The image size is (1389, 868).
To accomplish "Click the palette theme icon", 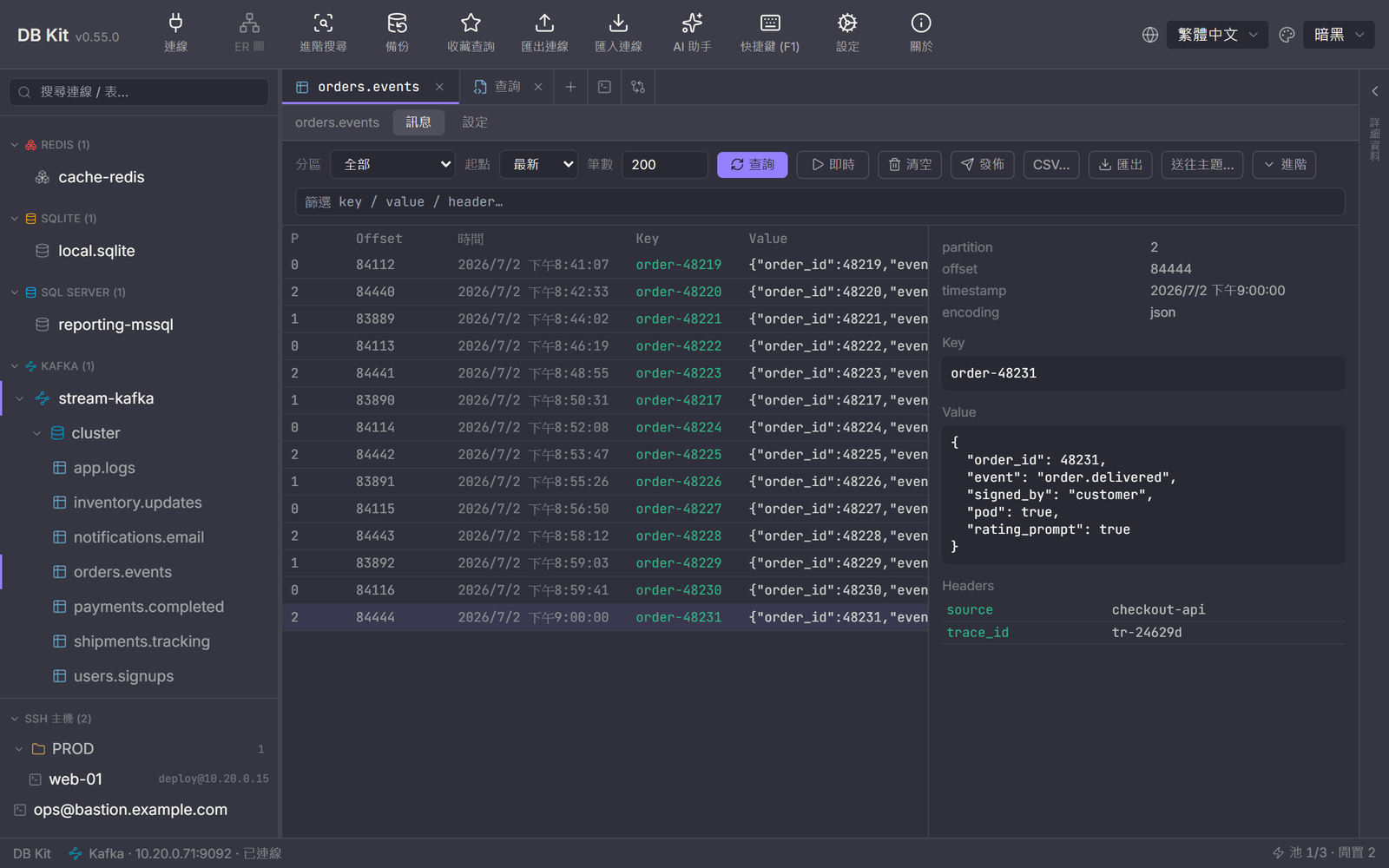I will (x=1287, y=35).
